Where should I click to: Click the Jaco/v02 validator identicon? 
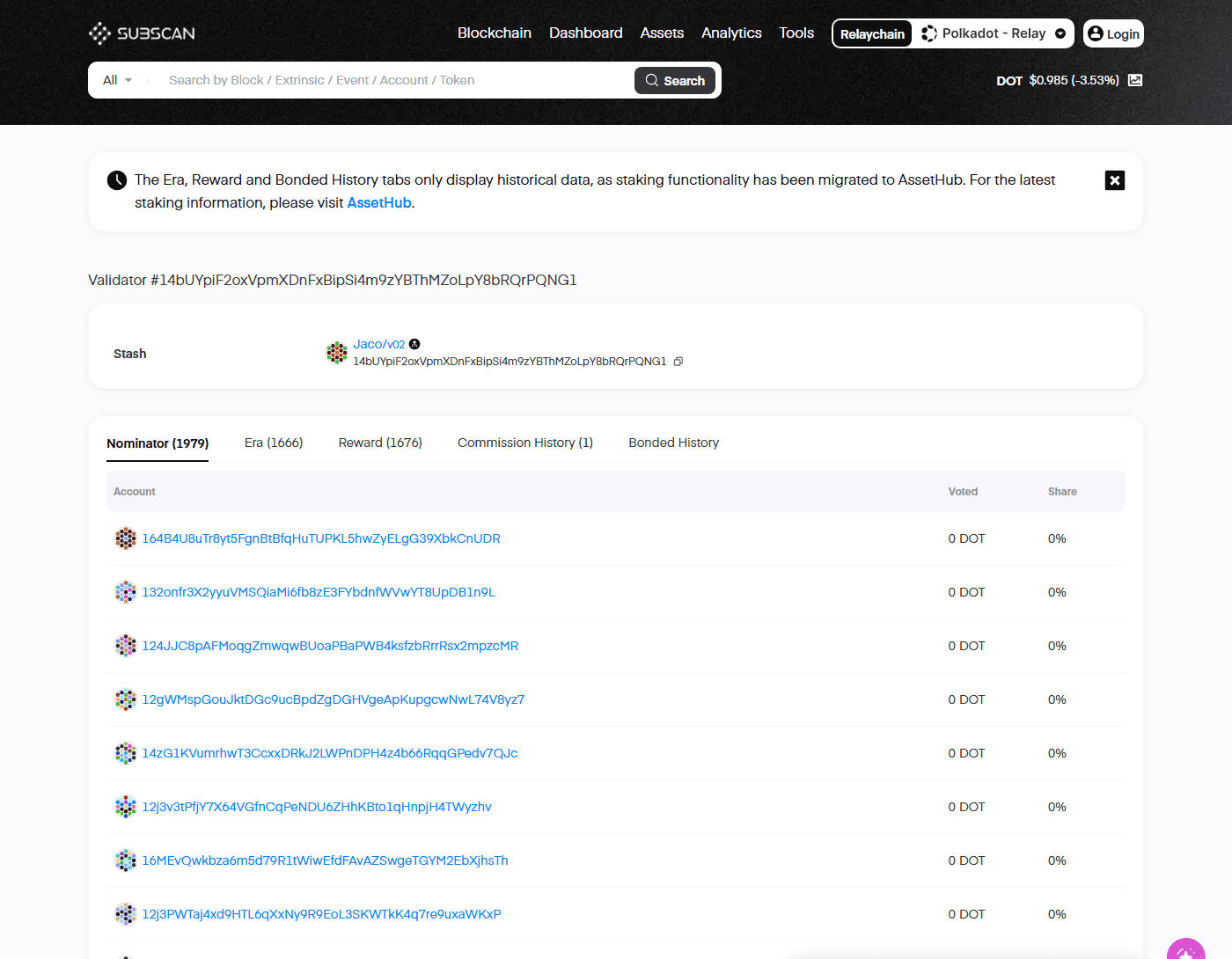tap(337, 353)
